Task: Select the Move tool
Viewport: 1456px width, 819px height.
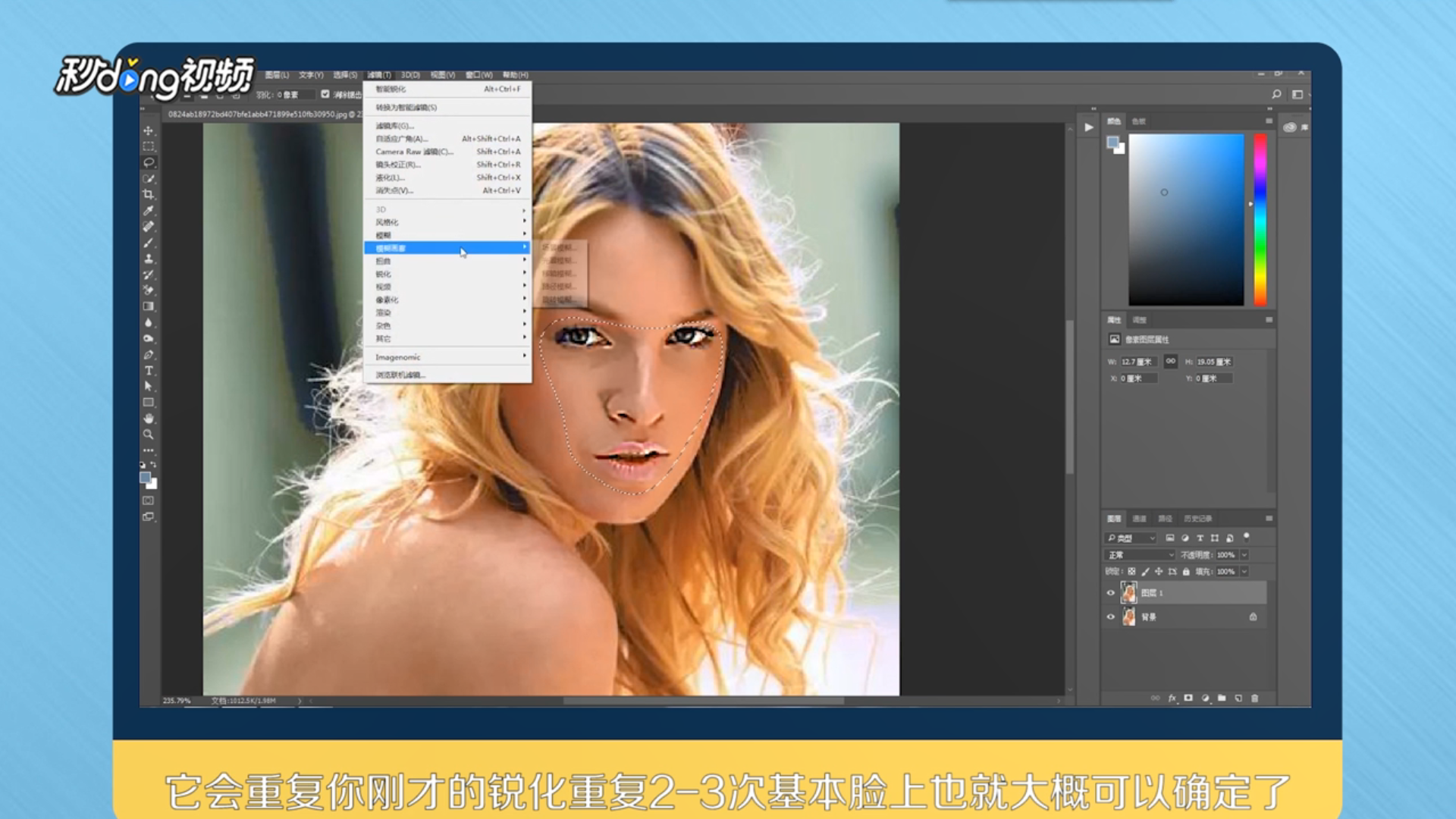Action: (149, 130)
